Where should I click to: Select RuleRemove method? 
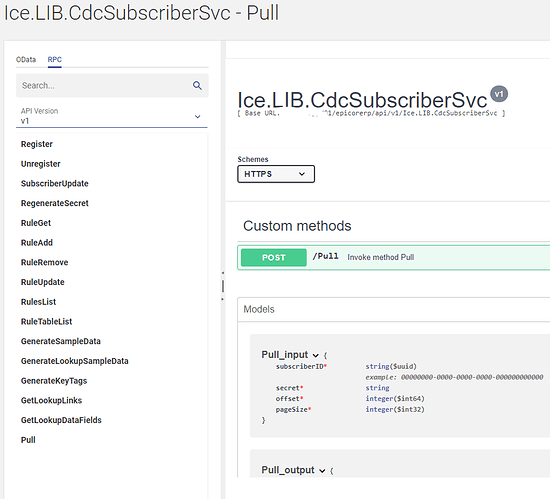[x=45, y=262]
